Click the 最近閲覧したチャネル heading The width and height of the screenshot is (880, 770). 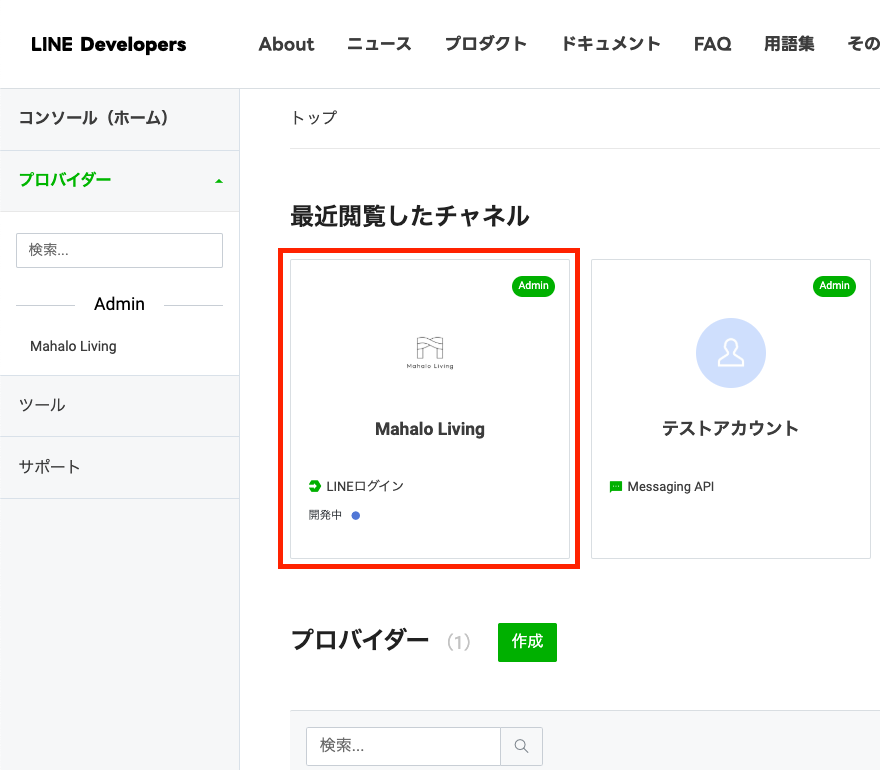(x=410, y=216)
